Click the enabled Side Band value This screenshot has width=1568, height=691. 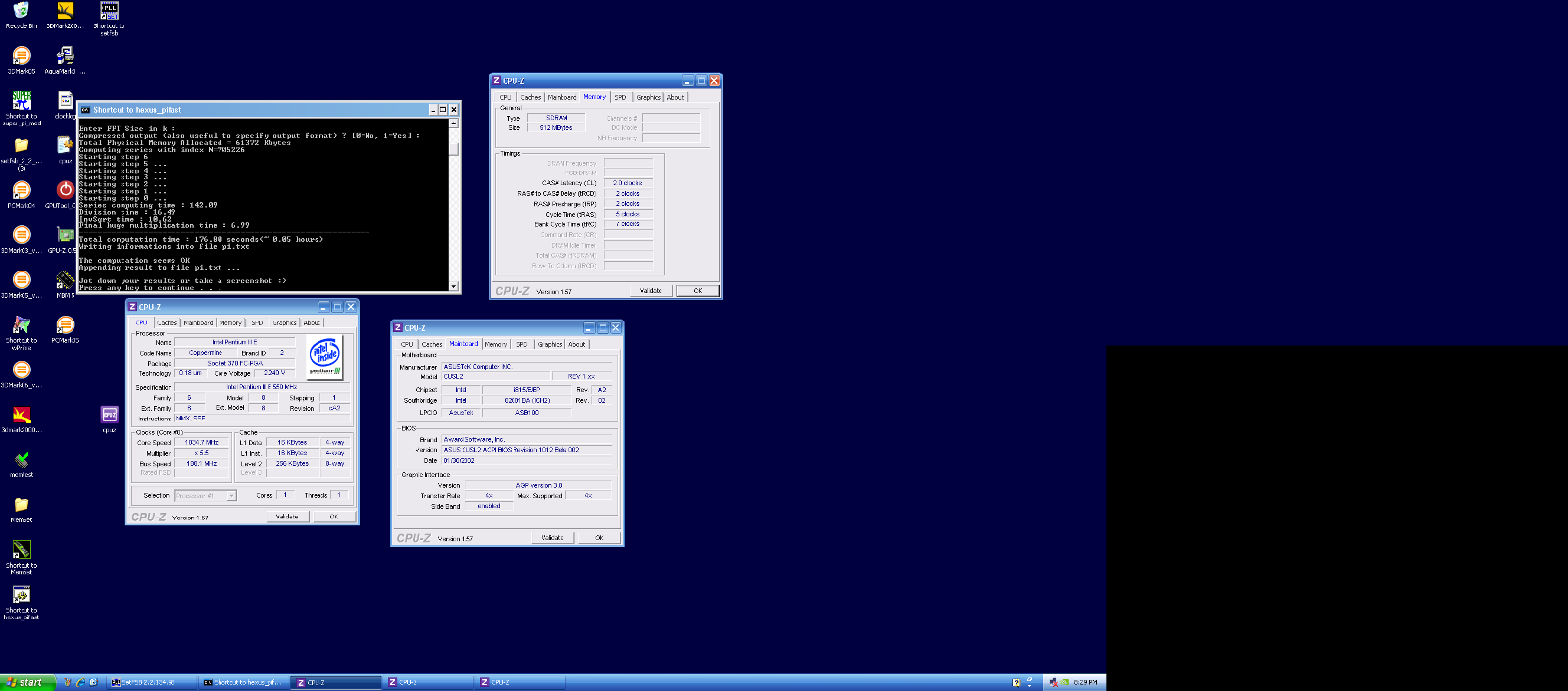pos(489,506)
